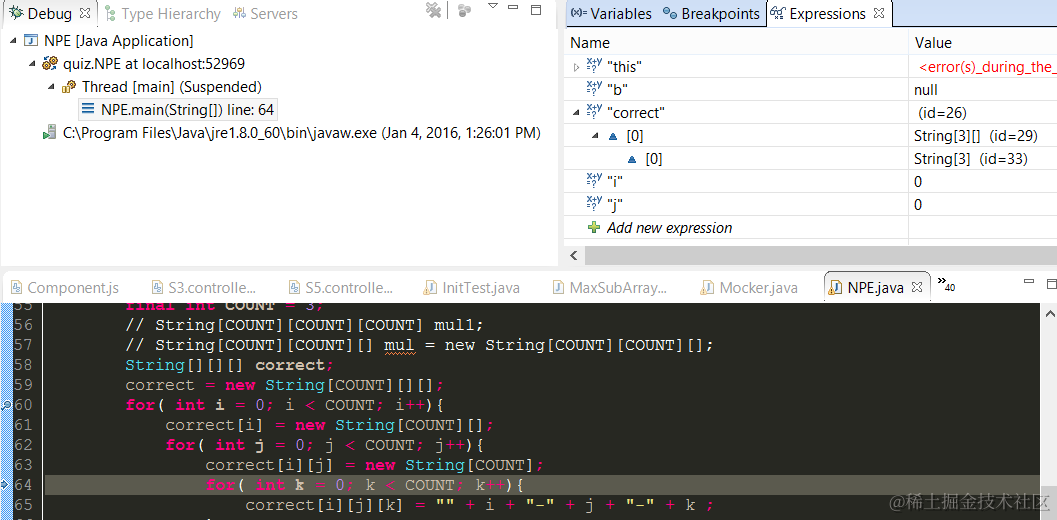Click watch icon of "b" expression
The image size is (1057, 520).
pyautogui.click(x=594, y=89)
